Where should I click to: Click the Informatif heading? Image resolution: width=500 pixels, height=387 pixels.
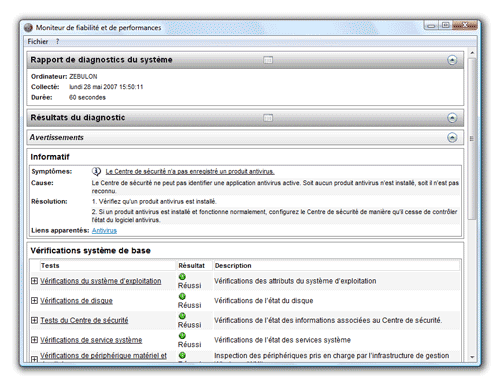tap(50, 157)
